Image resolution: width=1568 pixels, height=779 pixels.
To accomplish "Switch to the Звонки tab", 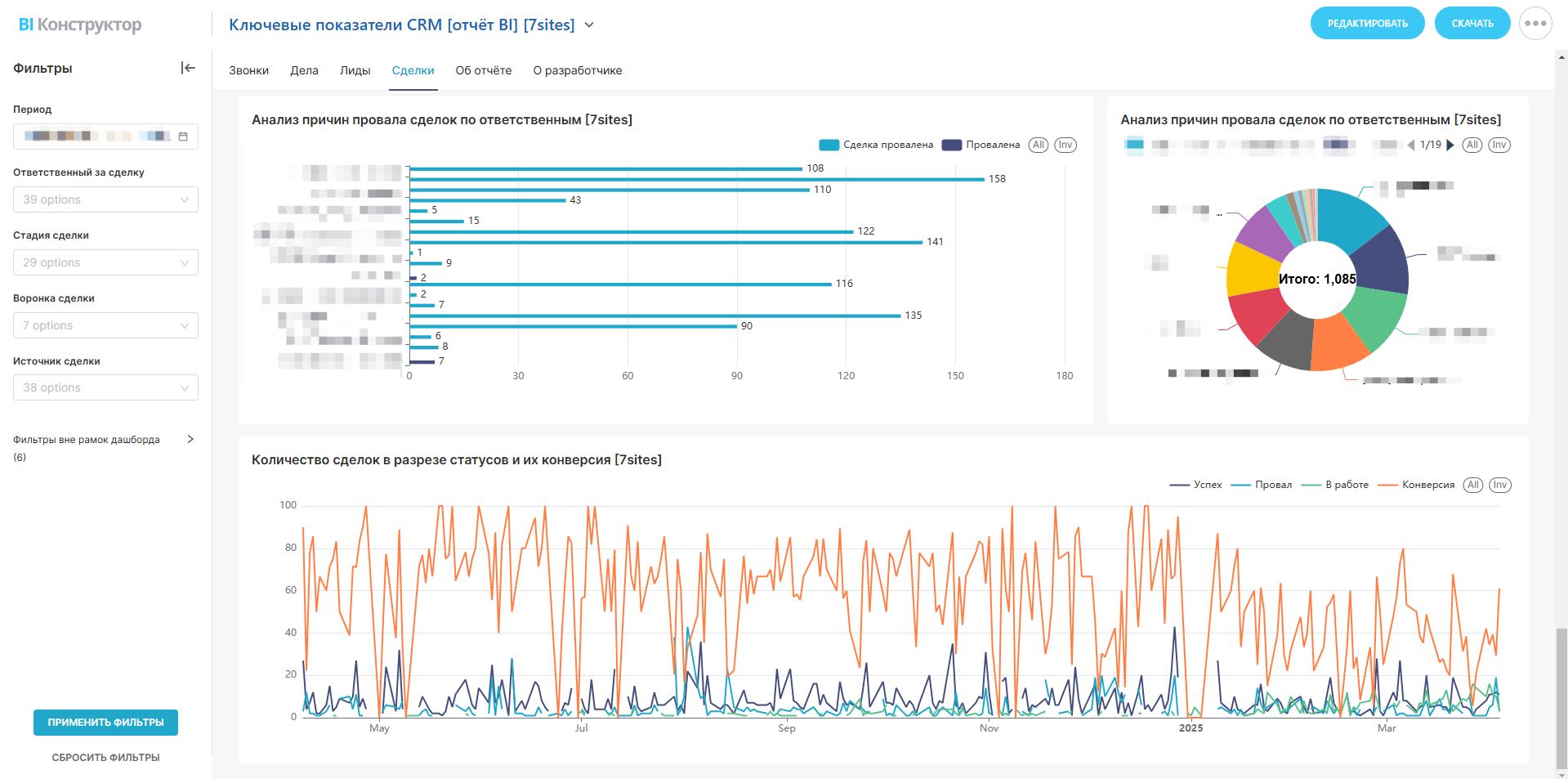I will point(248,70).
